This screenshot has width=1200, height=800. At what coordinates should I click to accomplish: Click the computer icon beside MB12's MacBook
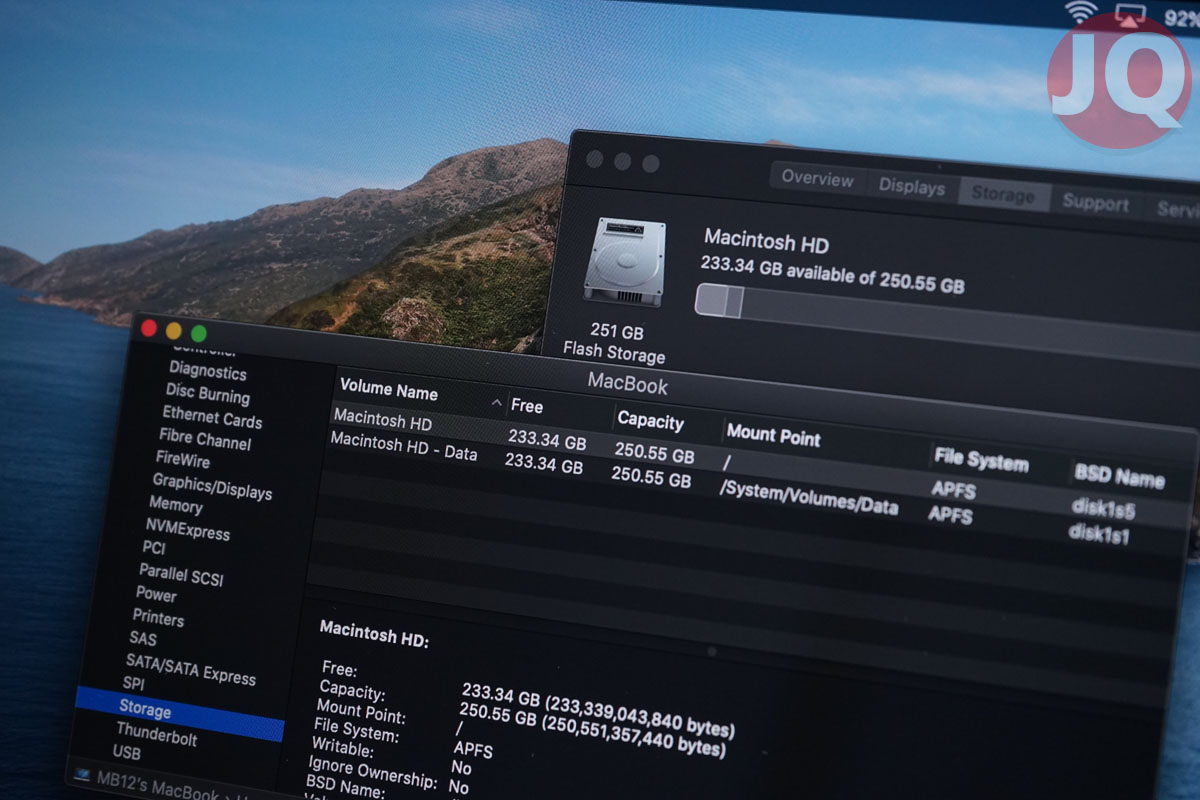81,774
